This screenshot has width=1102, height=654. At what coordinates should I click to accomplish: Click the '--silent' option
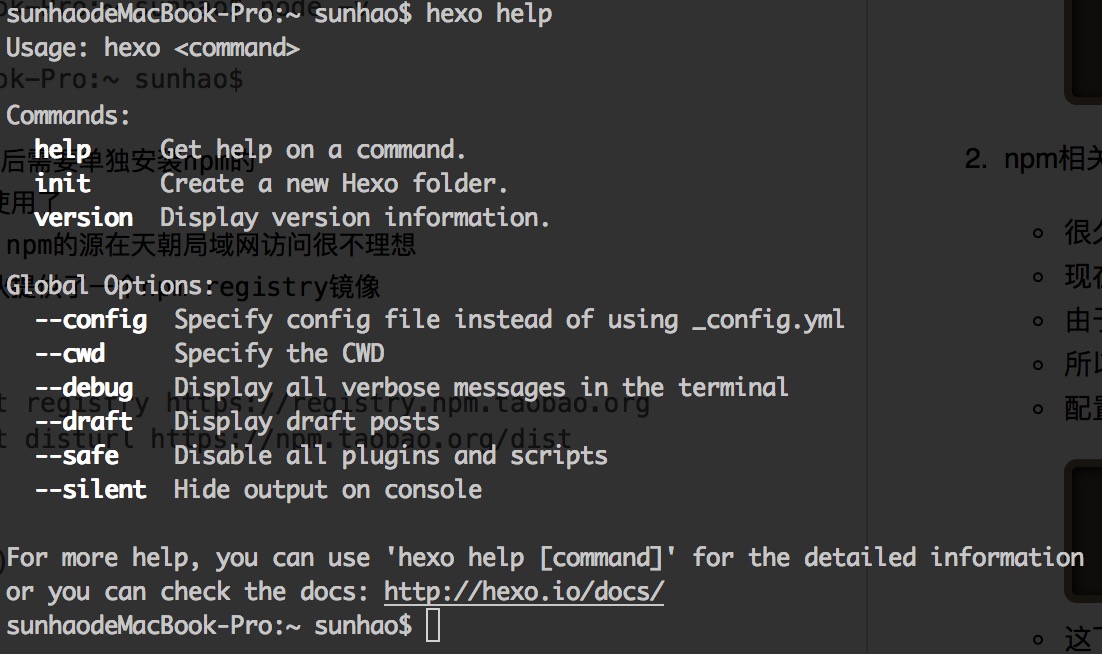(91, 489)
